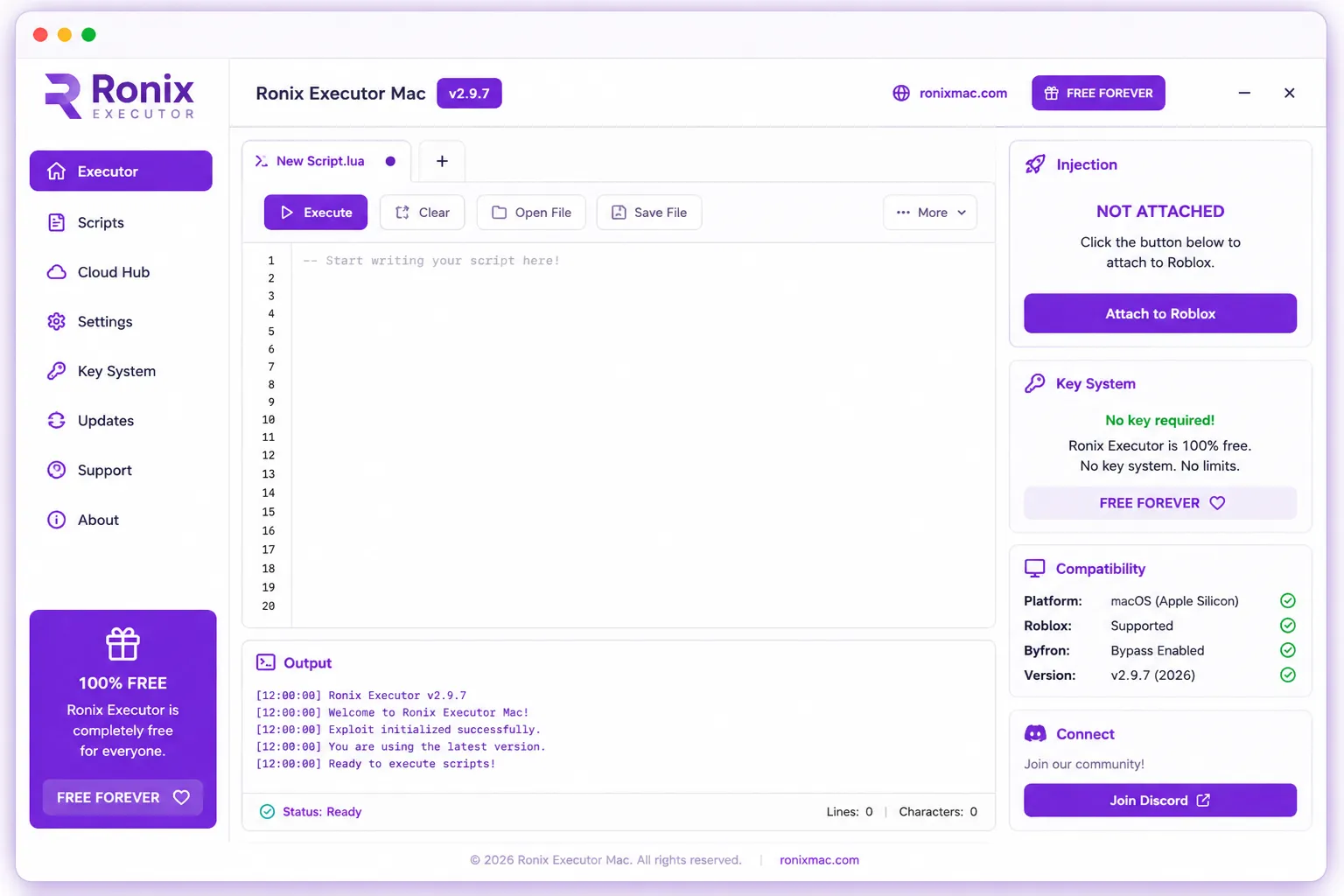Click the Byfron Bypass Enabled check mark

point(1288,650)
